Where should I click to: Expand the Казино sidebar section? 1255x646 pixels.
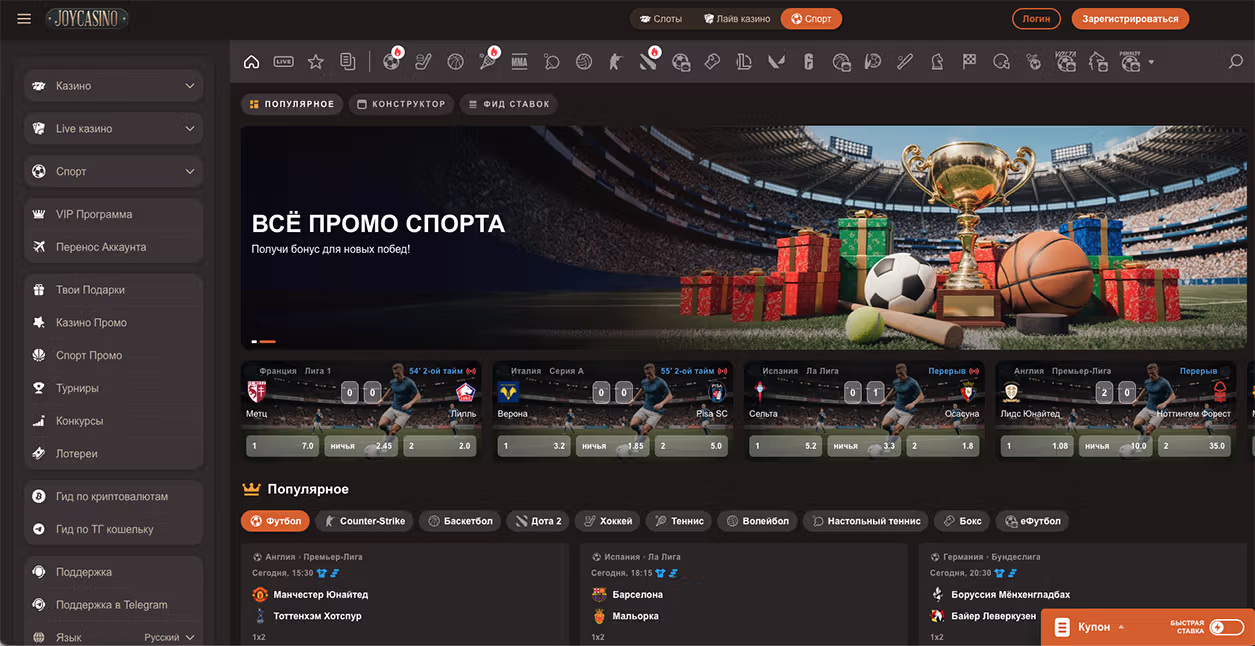[113, 86]
